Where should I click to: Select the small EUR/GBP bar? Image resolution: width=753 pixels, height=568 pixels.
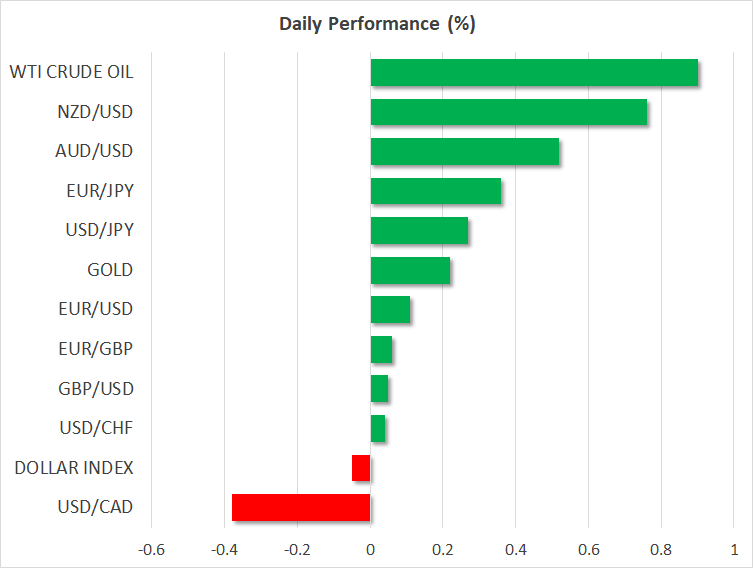click(x=381, y=349)
